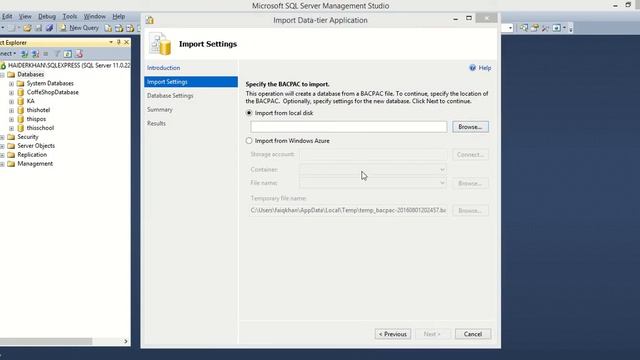Select the Import Settings wizard step
Screen dimensions: 640x360
point(191,82)
